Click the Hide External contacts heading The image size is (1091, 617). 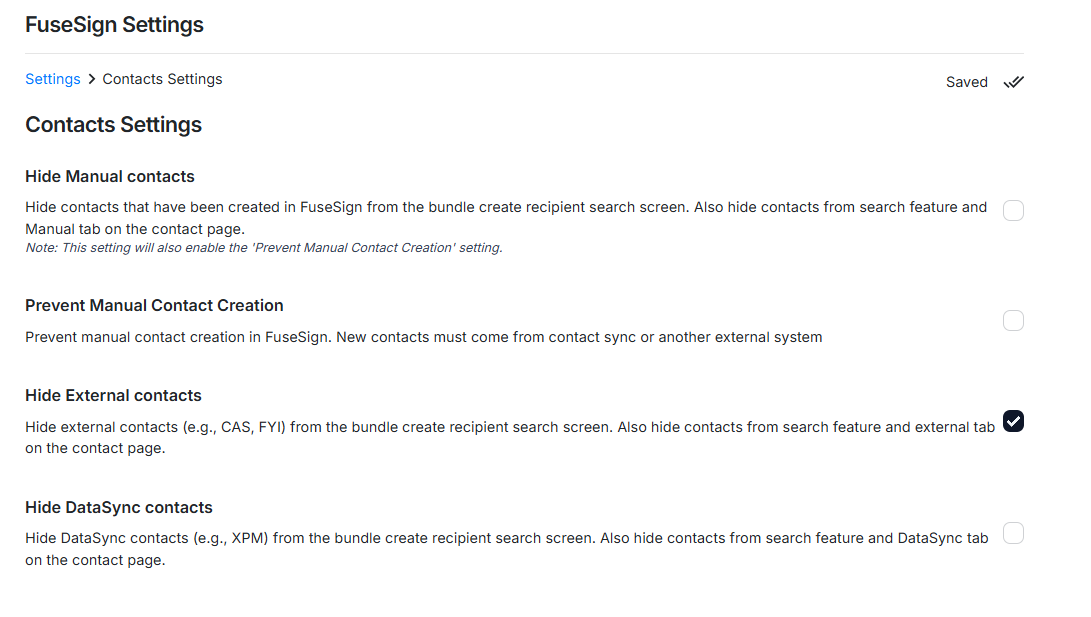click(113, 396)
